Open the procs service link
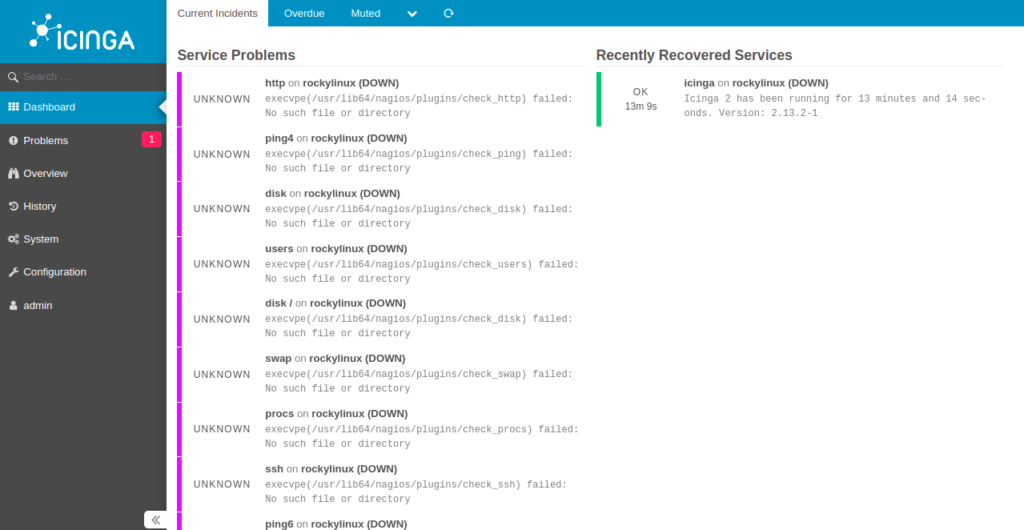Viewport: 1024px width, 530px height. [x=280, y=414]
